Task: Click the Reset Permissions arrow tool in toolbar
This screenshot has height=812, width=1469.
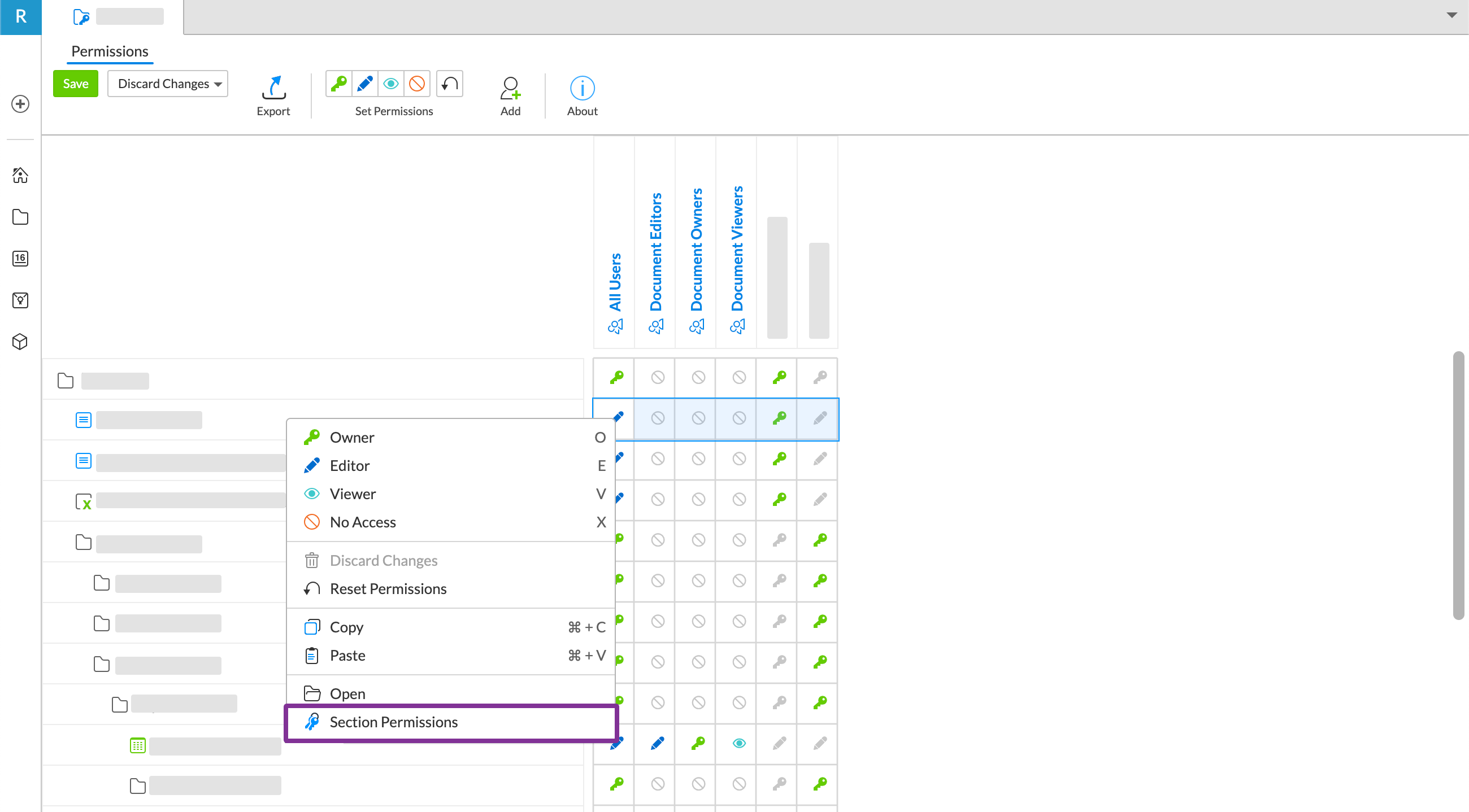Action: tap(449, 84)
